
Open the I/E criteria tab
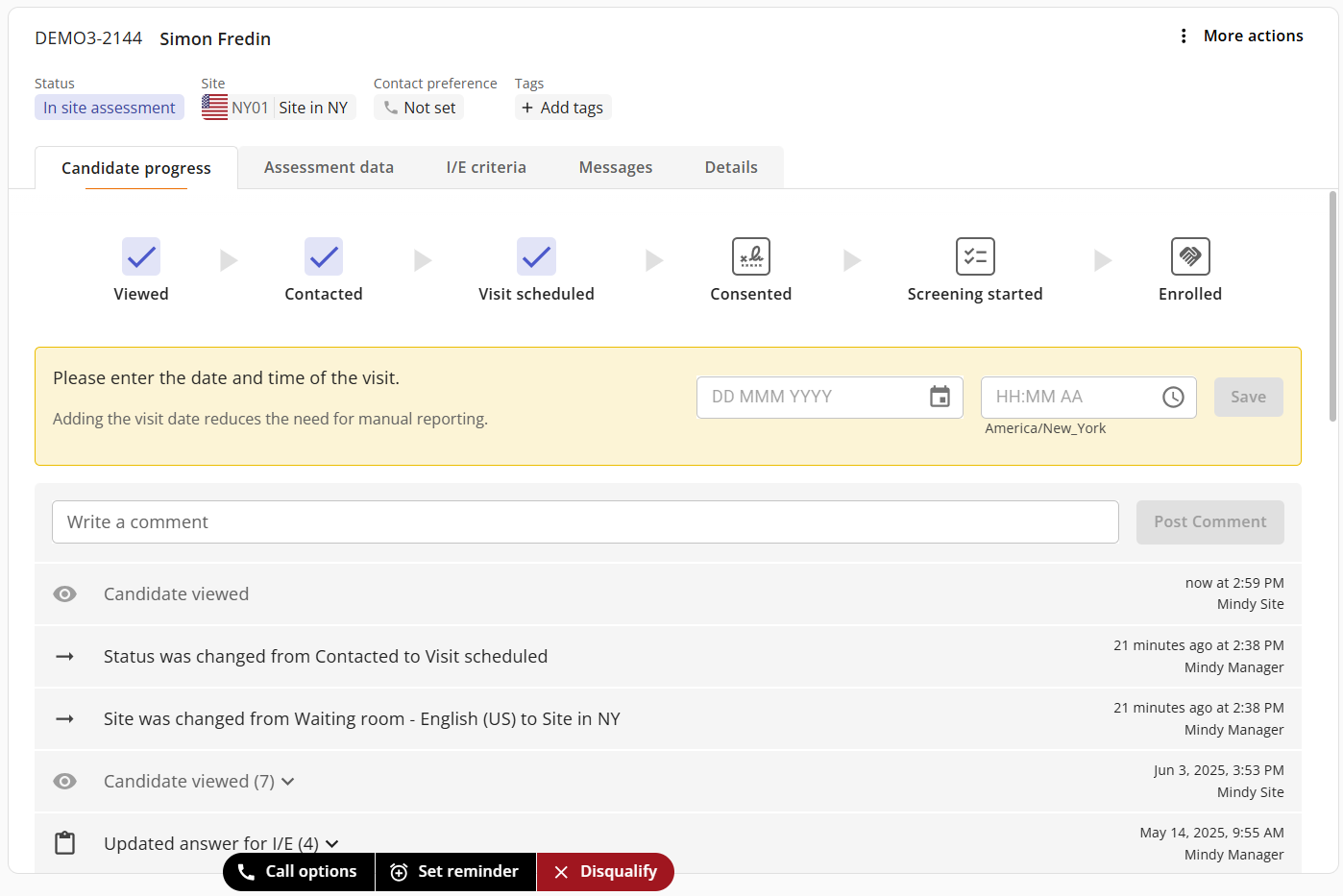point(486,167)
